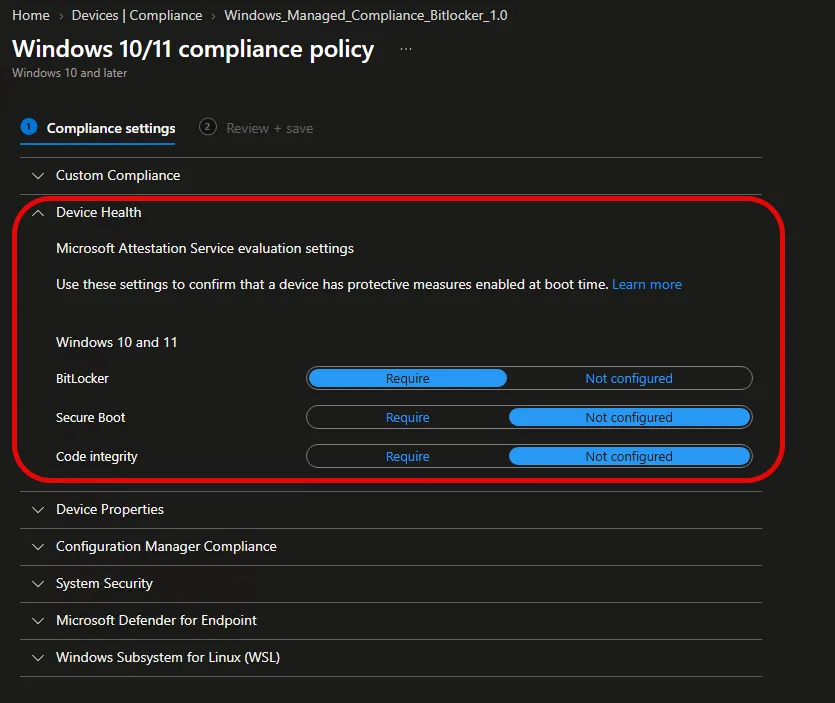Expand the System Security section
Image resolution: width=835 pixels, height=703 pixels.
pyautogui.click(x=390, y=584)
